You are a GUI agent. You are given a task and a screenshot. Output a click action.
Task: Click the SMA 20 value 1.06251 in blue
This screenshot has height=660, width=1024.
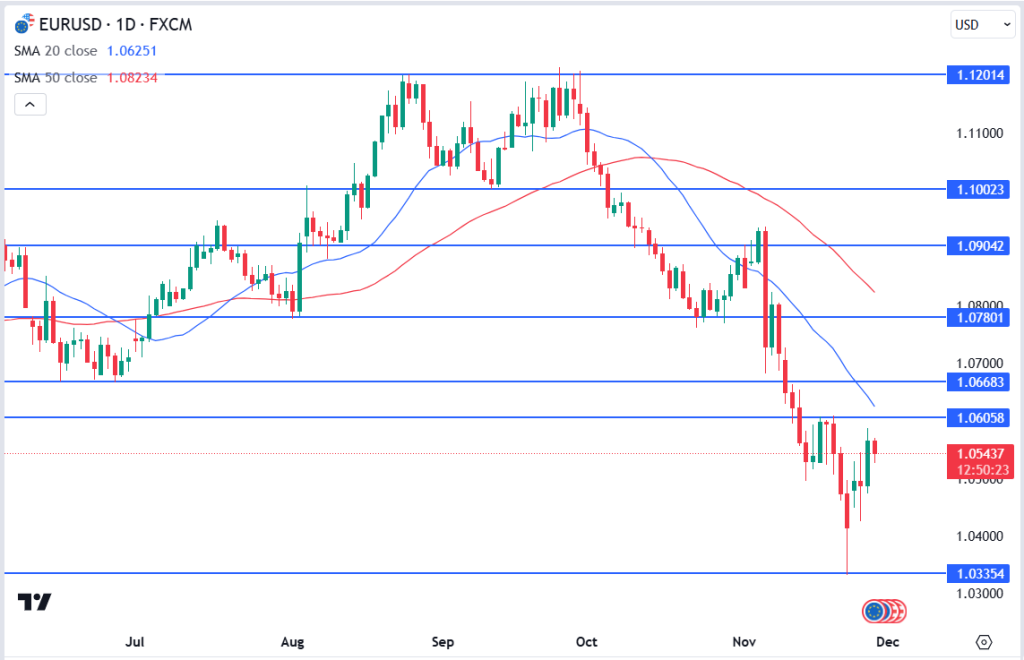132,50
